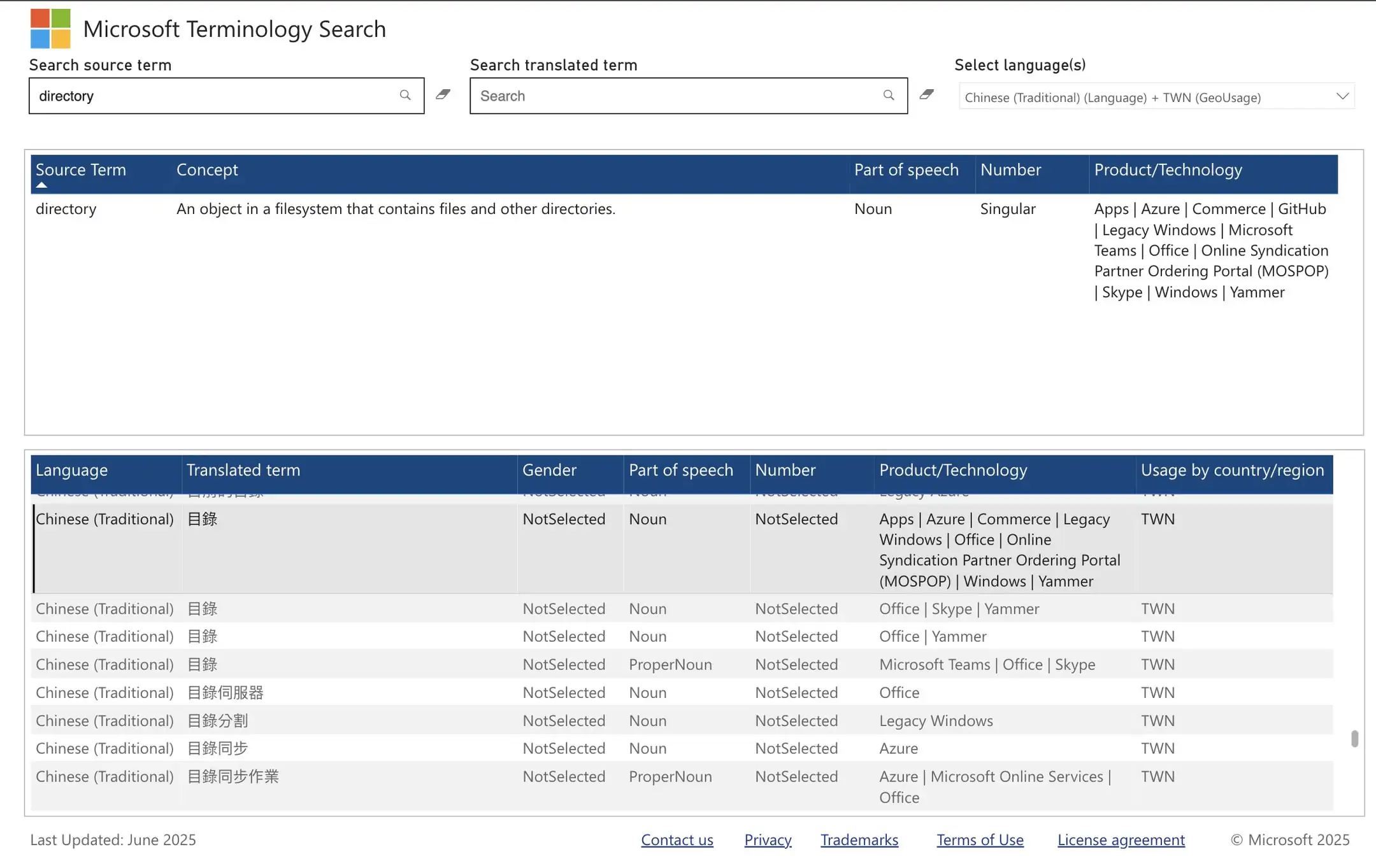Click the translations table scrollbar thumb
1376x868 pixels.
pos(1354,739)
